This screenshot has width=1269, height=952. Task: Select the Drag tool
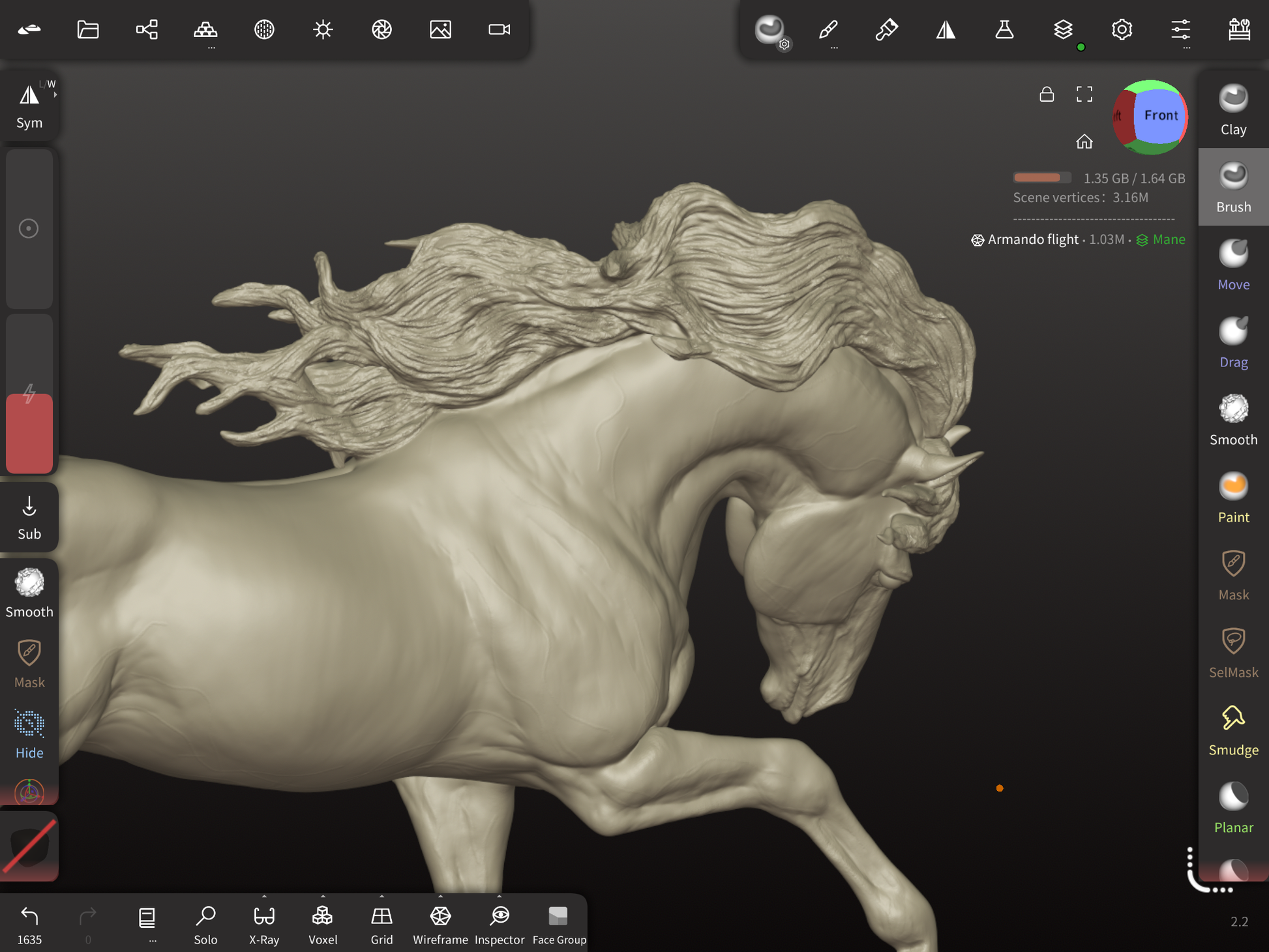(x=1232, y=342)
